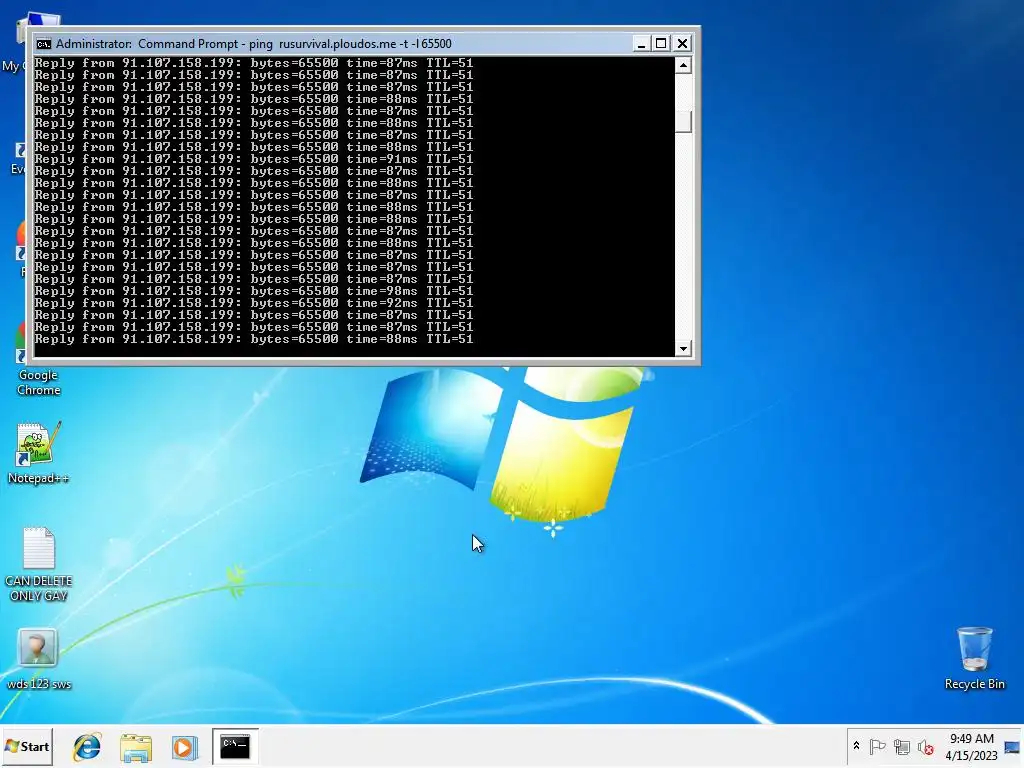This screenshot has height=768, width=1024.
Task: Minimize the Command Prompt window
Action: coord(641,44)
